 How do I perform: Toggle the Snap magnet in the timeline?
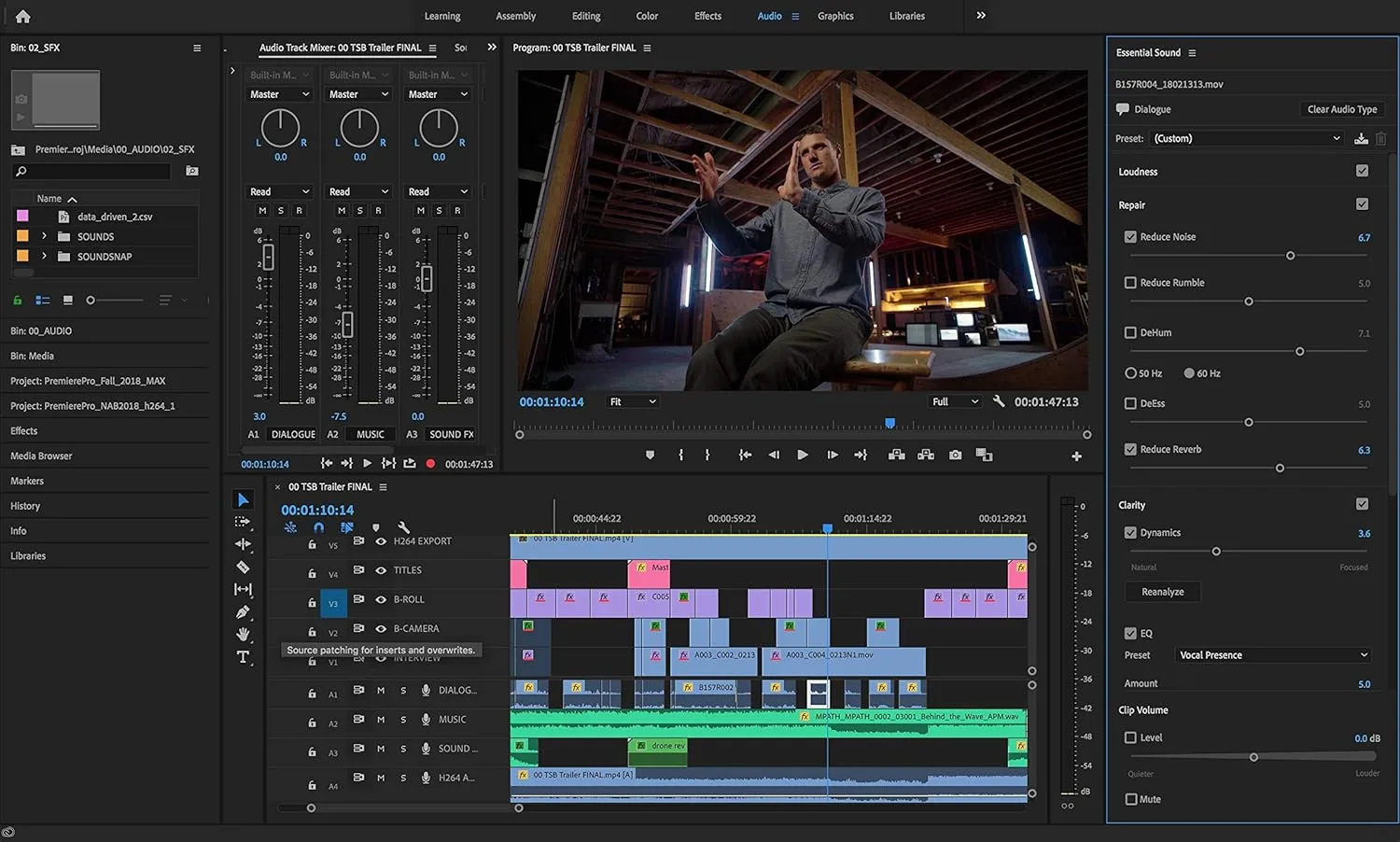(x=318, y=526)
